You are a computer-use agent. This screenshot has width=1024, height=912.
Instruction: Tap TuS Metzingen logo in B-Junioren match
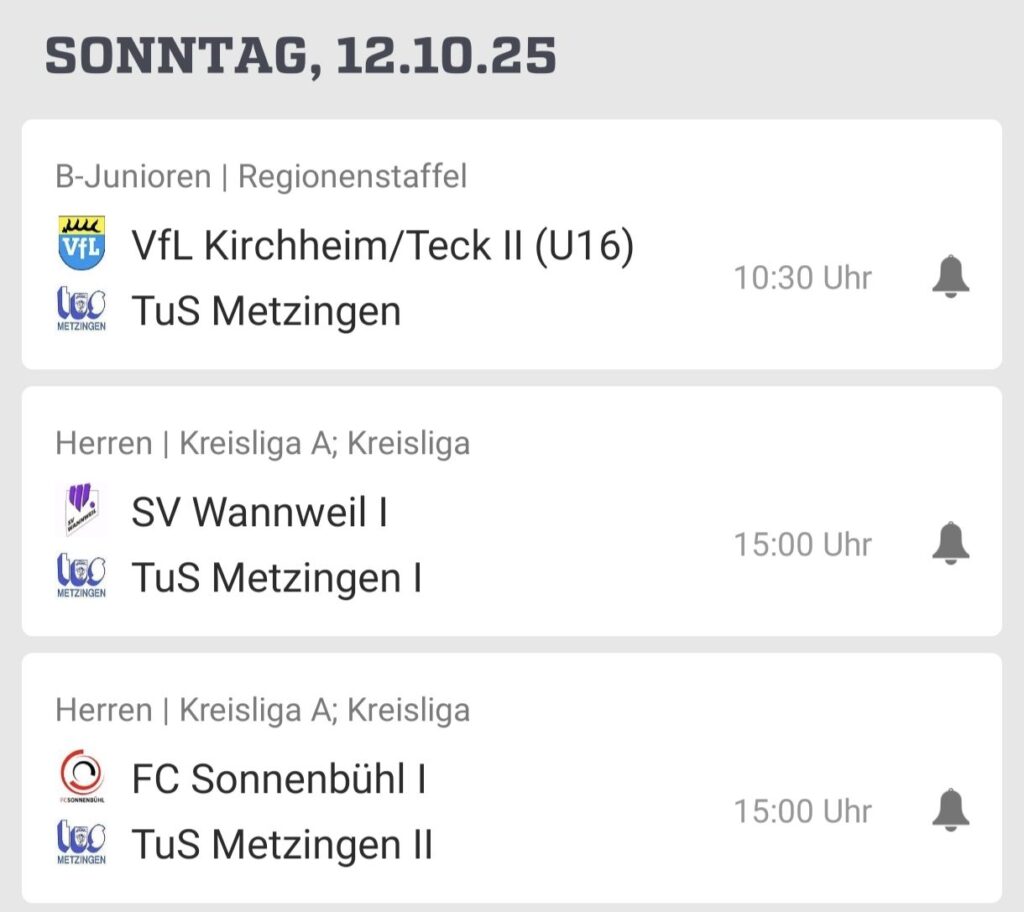82,310
